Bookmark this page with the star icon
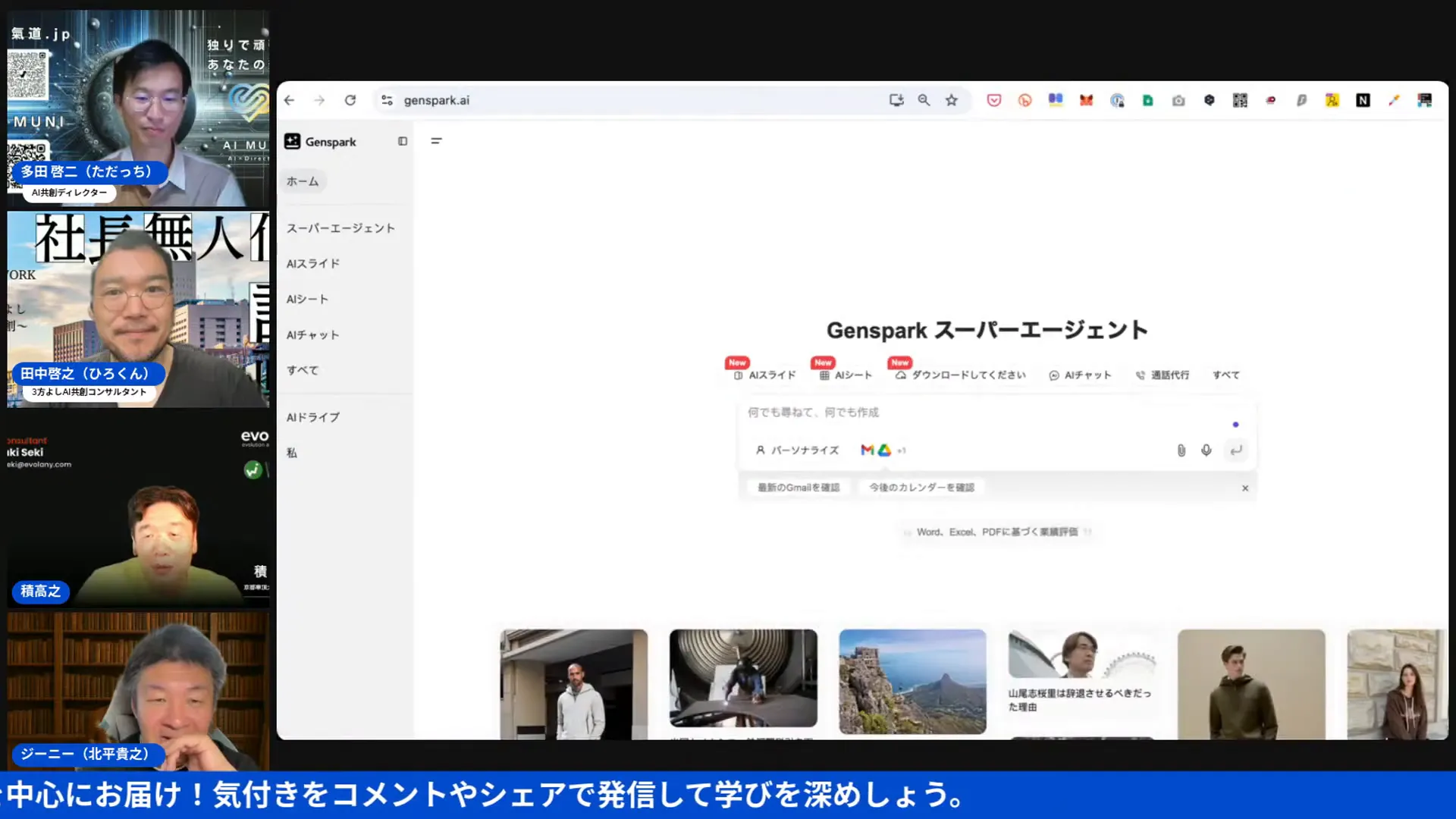The image size is (1456, 819). click(952, 100)
